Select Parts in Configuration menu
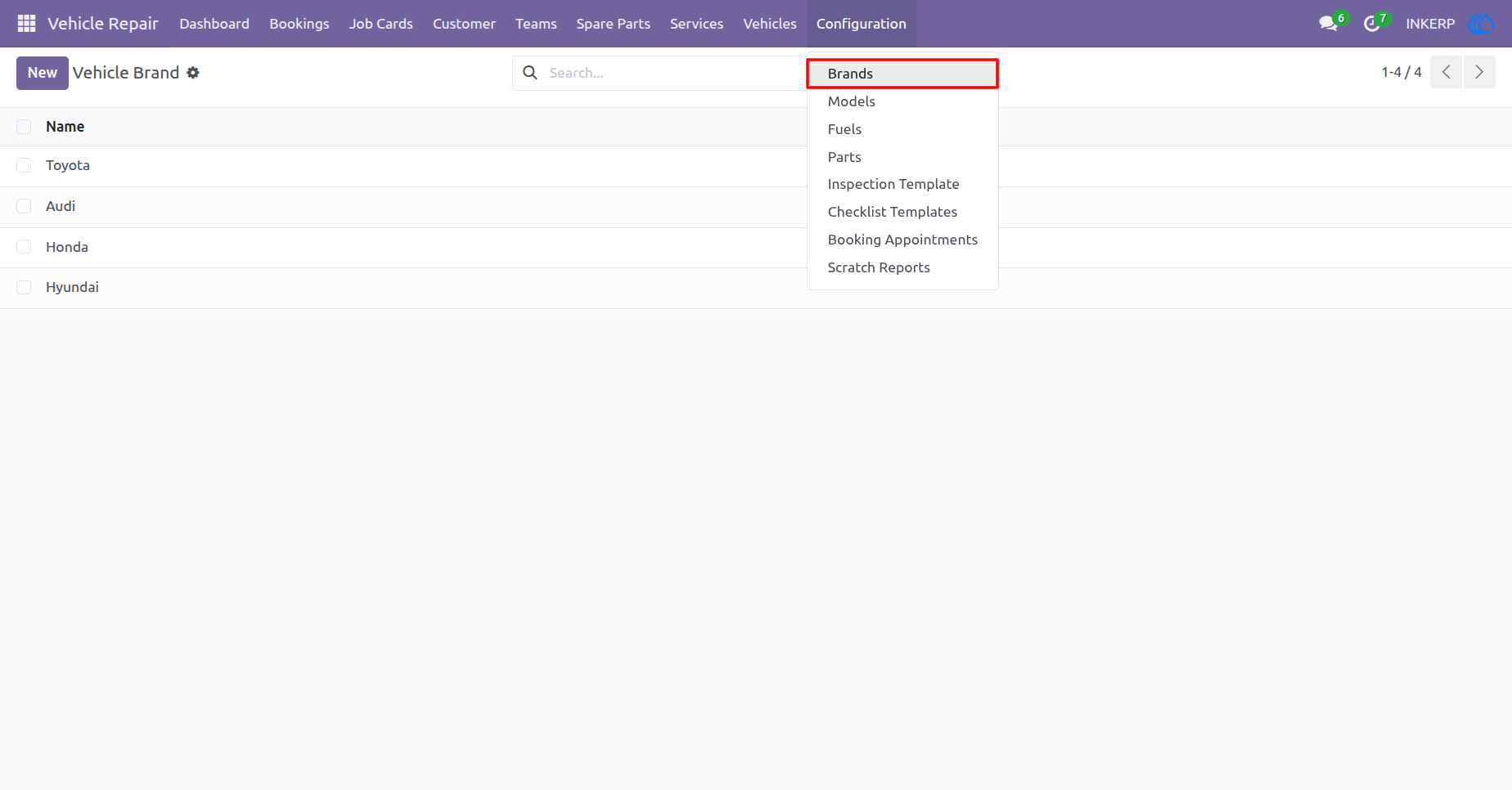 [902, 157]
